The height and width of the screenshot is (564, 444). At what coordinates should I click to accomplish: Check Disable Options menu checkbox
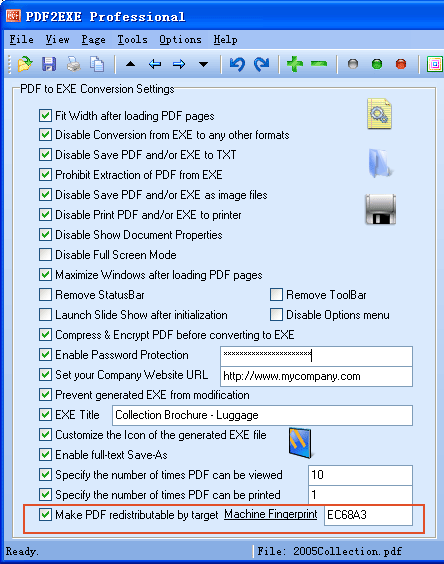click(276, 315)
